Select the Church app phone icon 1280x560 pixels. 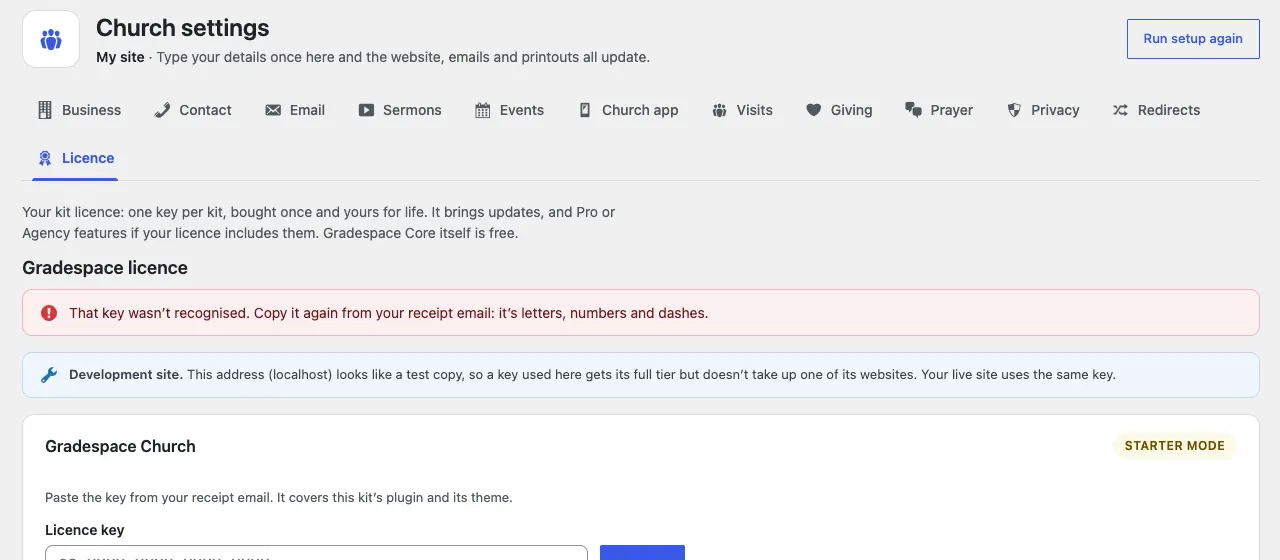[x=585, y=110]
